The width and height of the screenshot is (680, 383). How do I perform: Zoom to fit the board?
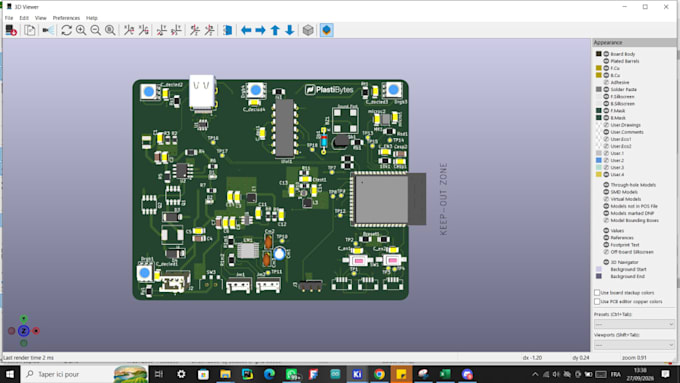click(x=110, y=30)
